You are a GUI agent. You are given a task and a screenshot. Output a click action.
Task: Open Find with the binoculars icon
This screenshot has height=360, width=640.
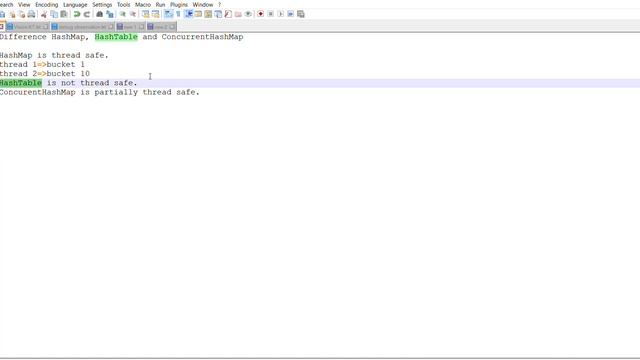pyautogui.click(x=100, y=14)
